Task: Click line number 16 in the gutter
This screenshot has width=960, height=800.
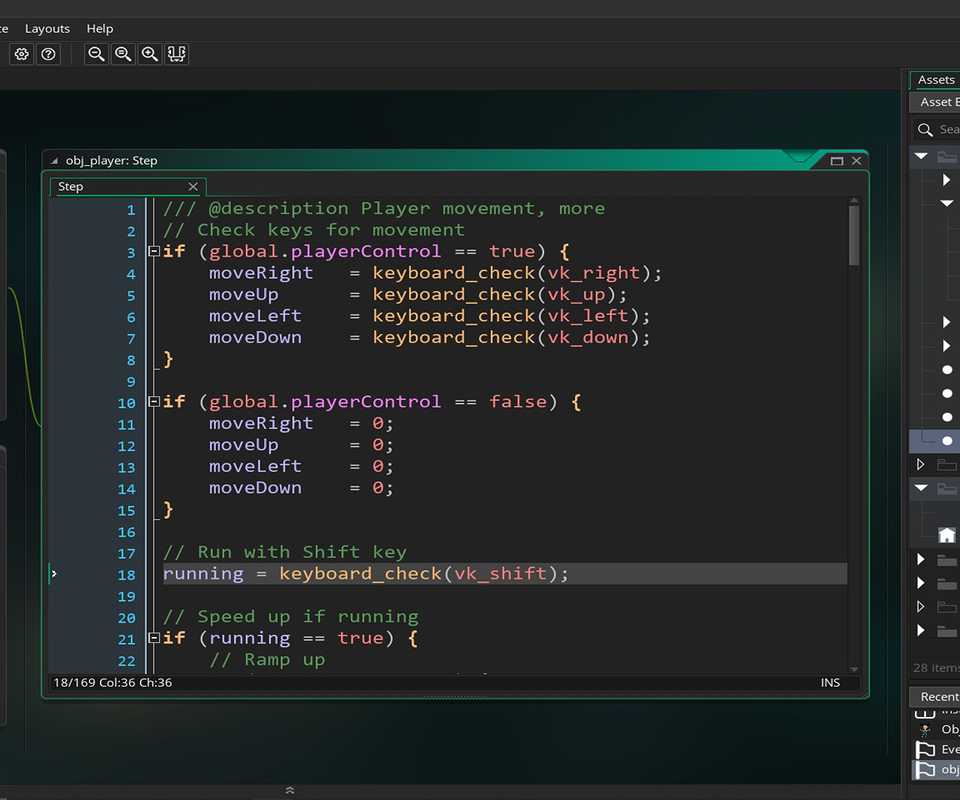Action: (x=127, y=533)
